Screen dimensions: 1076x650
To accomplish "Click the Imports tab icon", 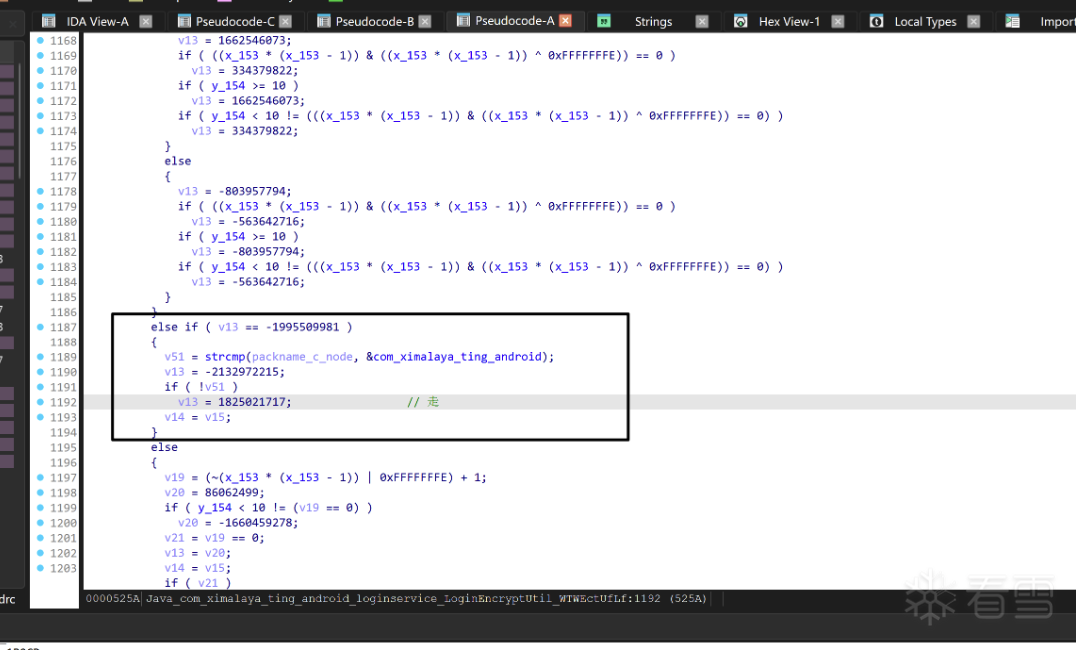I will [1012, 21].
